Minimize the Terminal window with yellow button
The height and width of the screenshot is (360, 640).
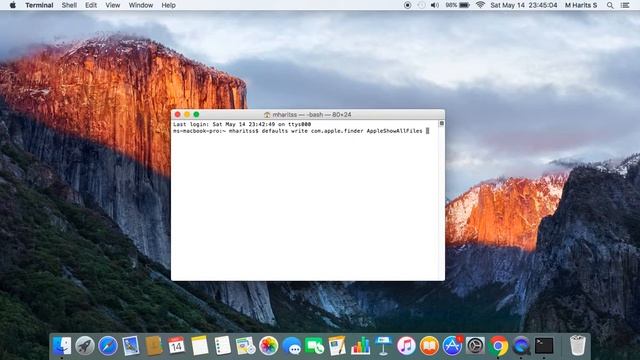click(187, 115)
